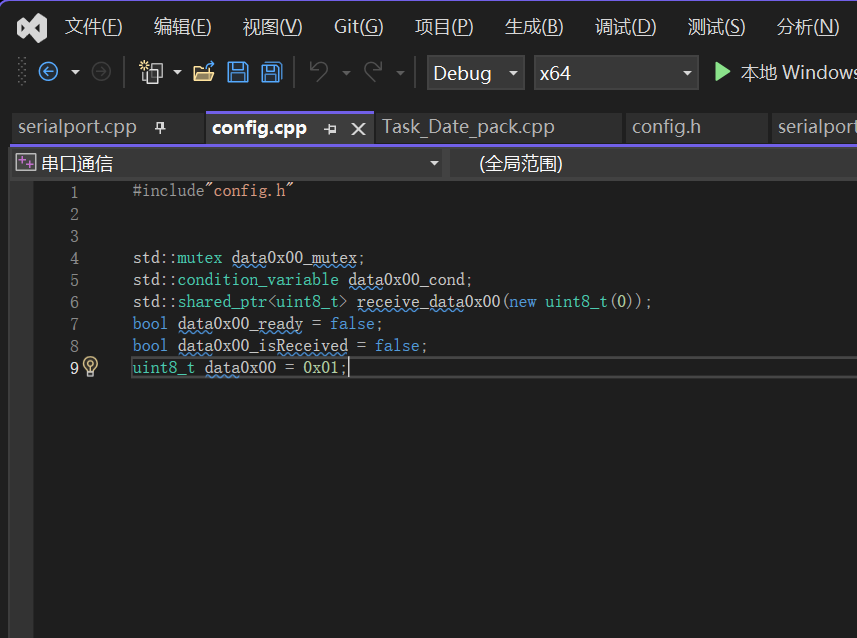
Task: Click the data0x00_mutex identifier on line 4
Action: (x=294, y=257)
